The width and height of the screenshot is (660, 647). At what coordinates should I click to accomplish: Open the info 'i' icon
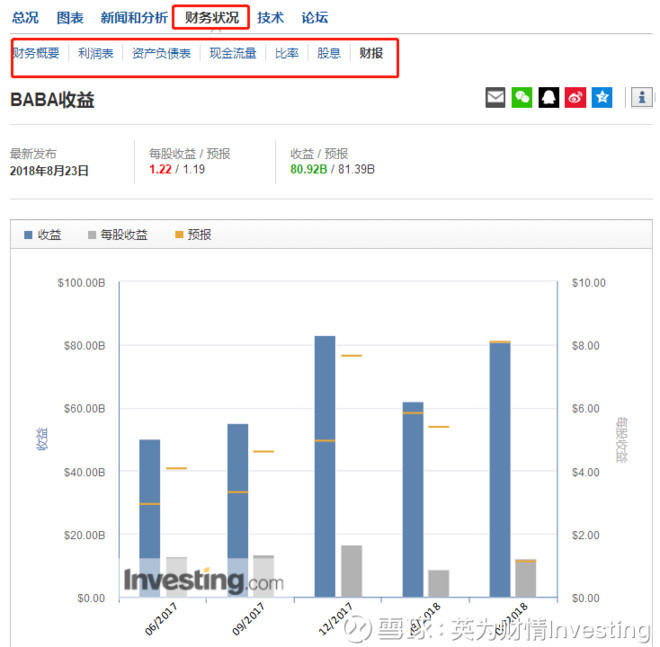(641, 97)
